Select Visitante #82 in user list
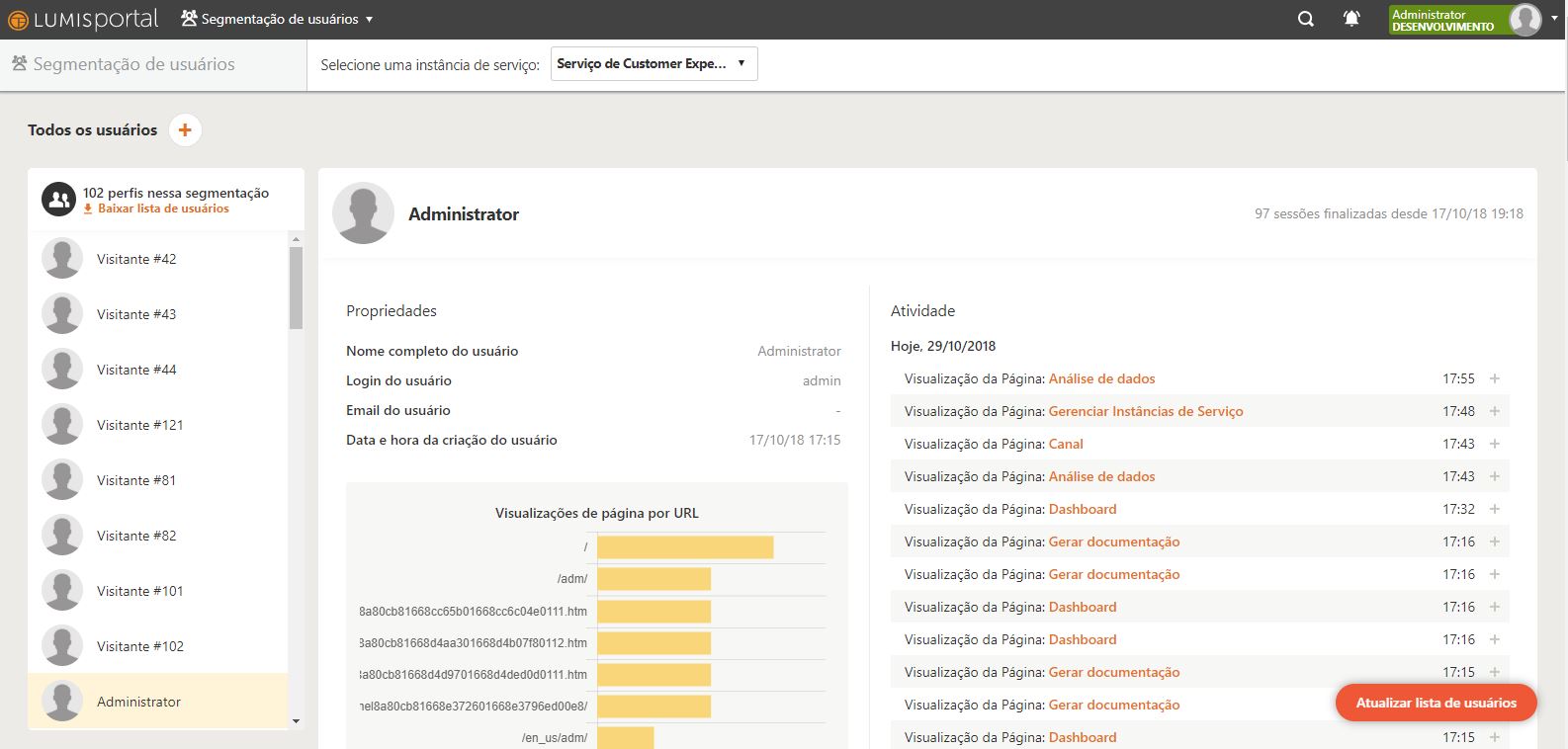The image size is (1568, 749). click(x=158, y=536)
